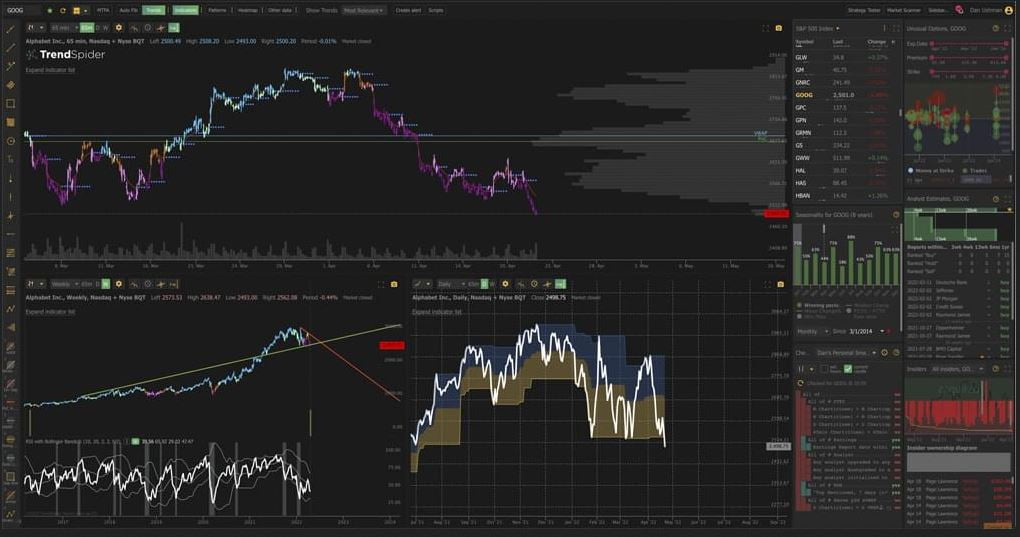Open the Most Relevant trends dropdown
The image size is (1020, 537).
pos(364,10)
